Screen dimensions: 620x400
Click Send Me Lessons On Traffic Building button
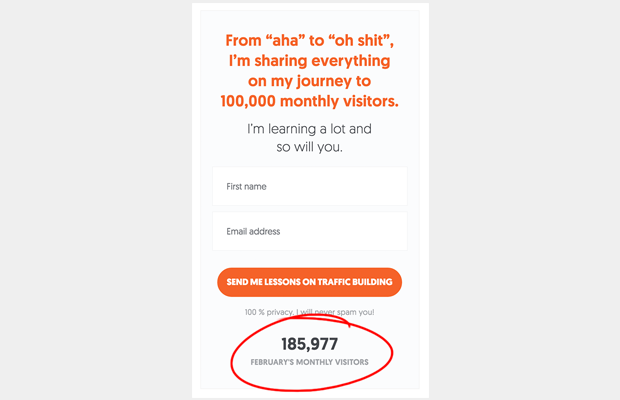coord(310,282)
